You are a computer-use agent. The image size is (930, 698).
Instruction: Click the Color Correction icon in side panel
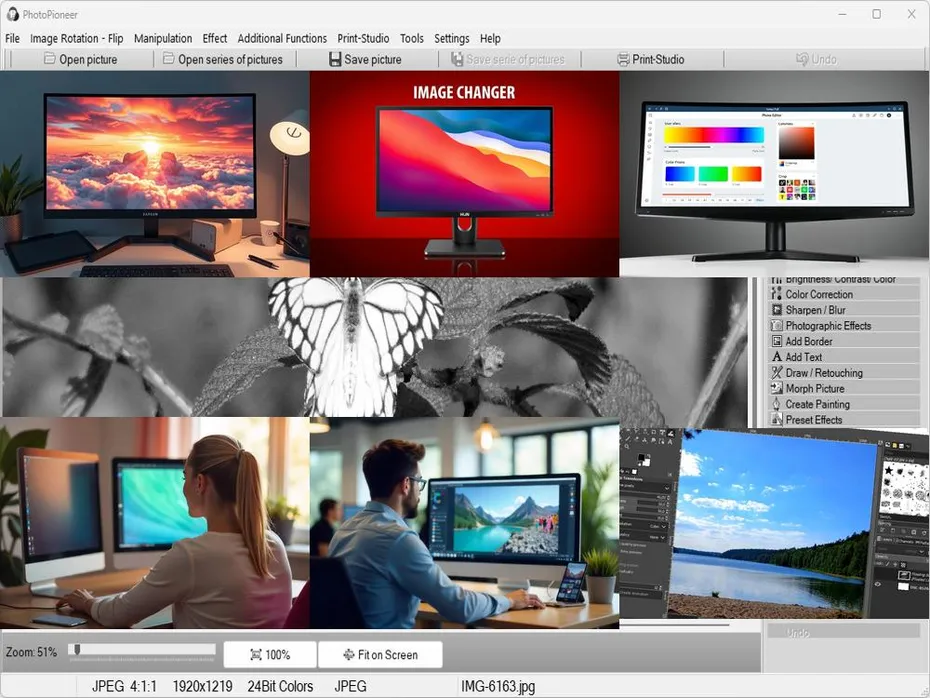tap(776, 295)
